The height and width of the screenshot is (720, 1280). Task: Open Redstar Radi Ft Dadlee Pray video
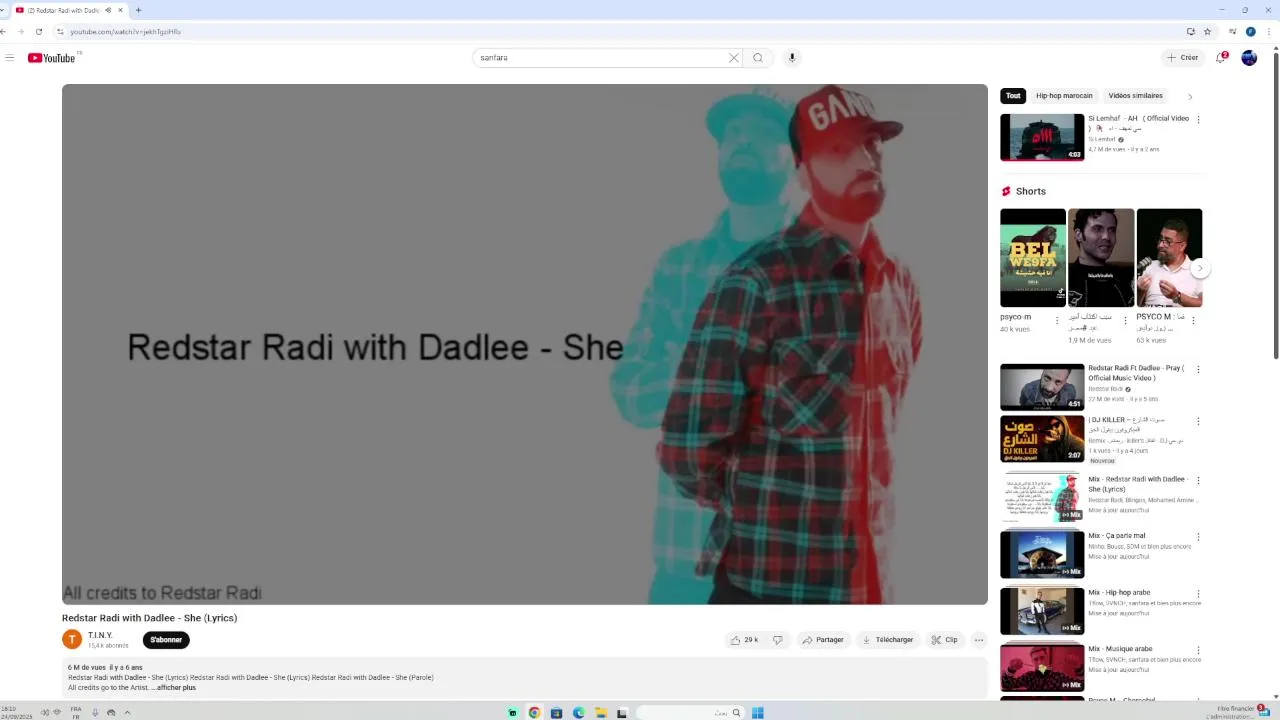pos(1042,387)
